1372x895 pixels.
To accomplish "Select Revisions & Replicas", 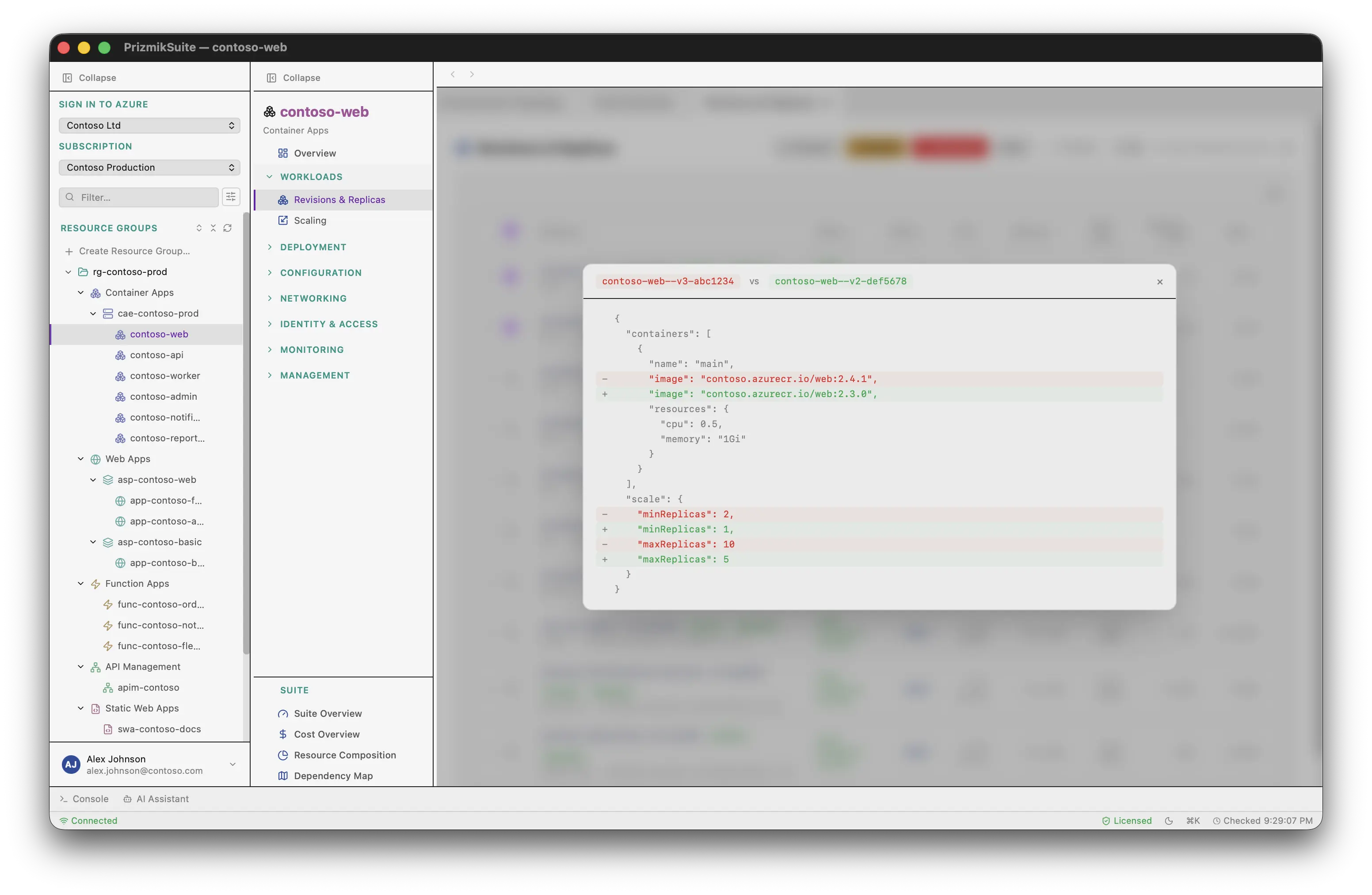I will tap(343, 199).
